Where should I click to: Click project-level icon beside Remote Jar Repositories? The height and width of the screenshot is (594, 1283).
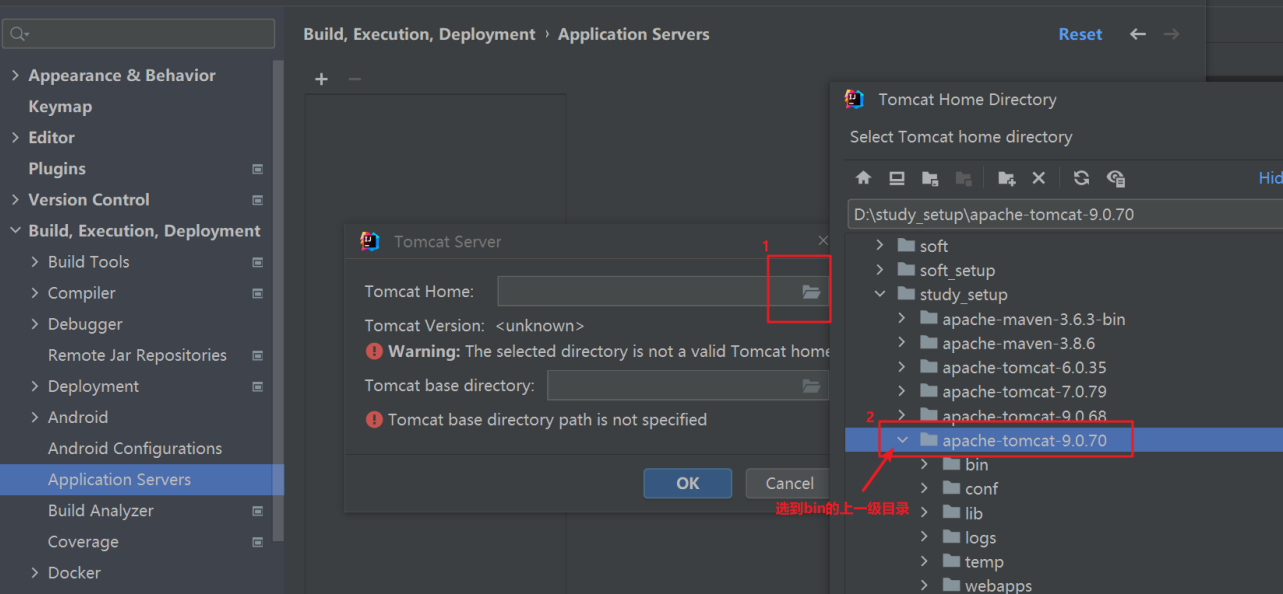257,355
